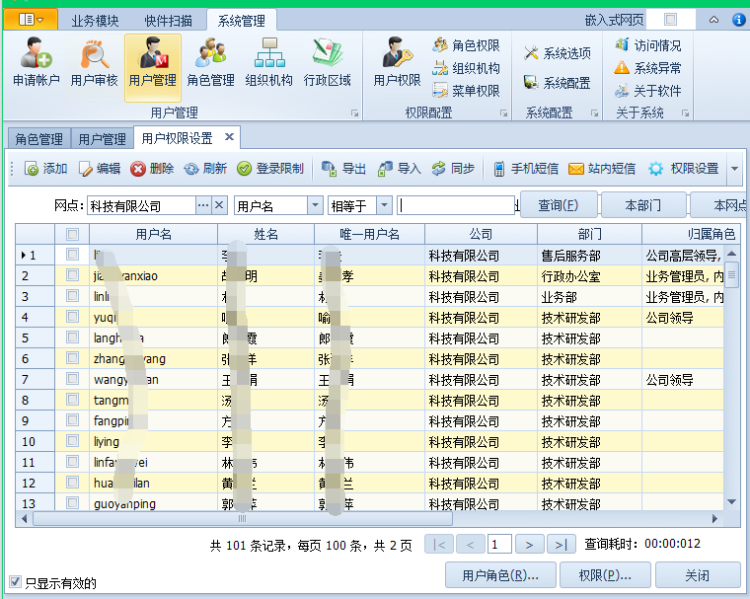Open the application menu dropdown button
750x599 pixels.
tap(31, 20)
